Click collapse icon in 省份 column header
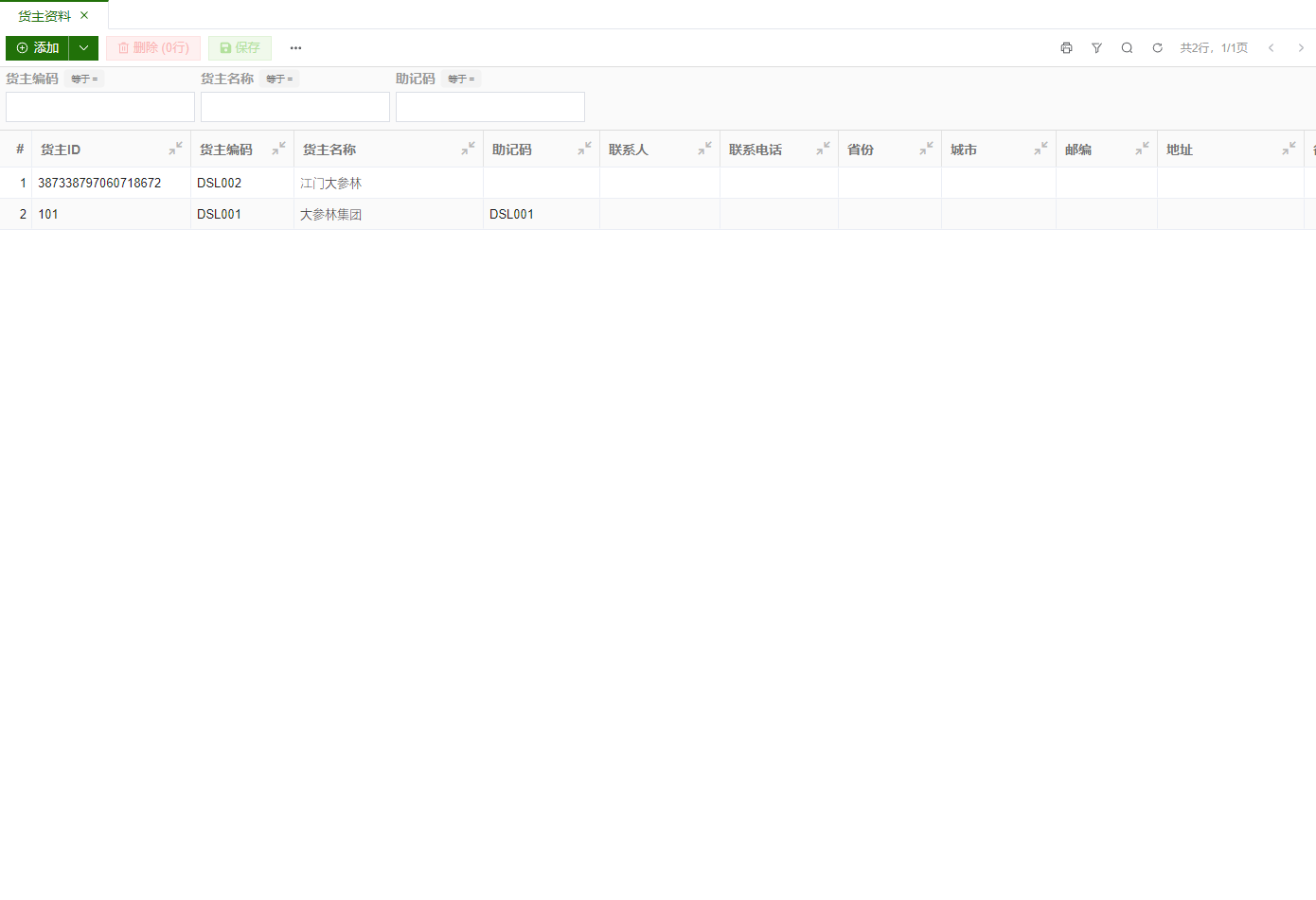1316x900 pixels. [x=927, y=149]
